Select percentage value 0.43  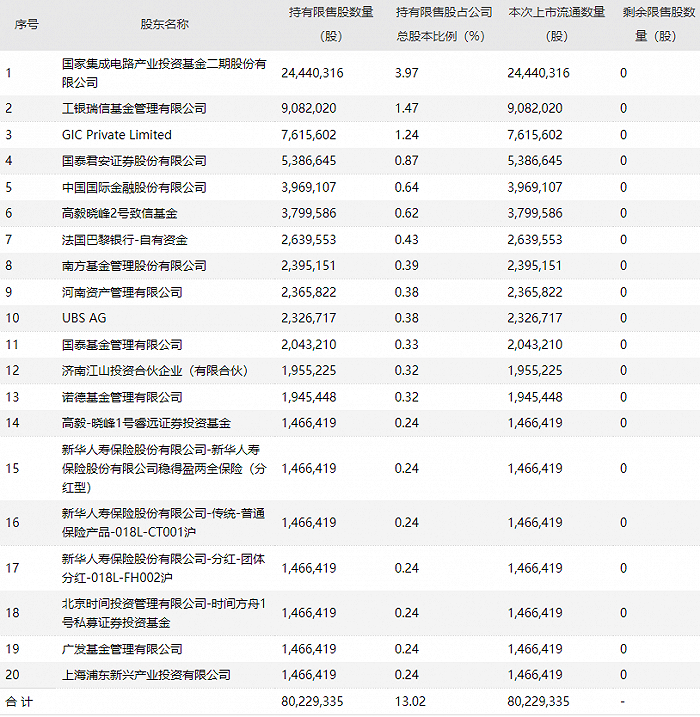coord(406,240)
